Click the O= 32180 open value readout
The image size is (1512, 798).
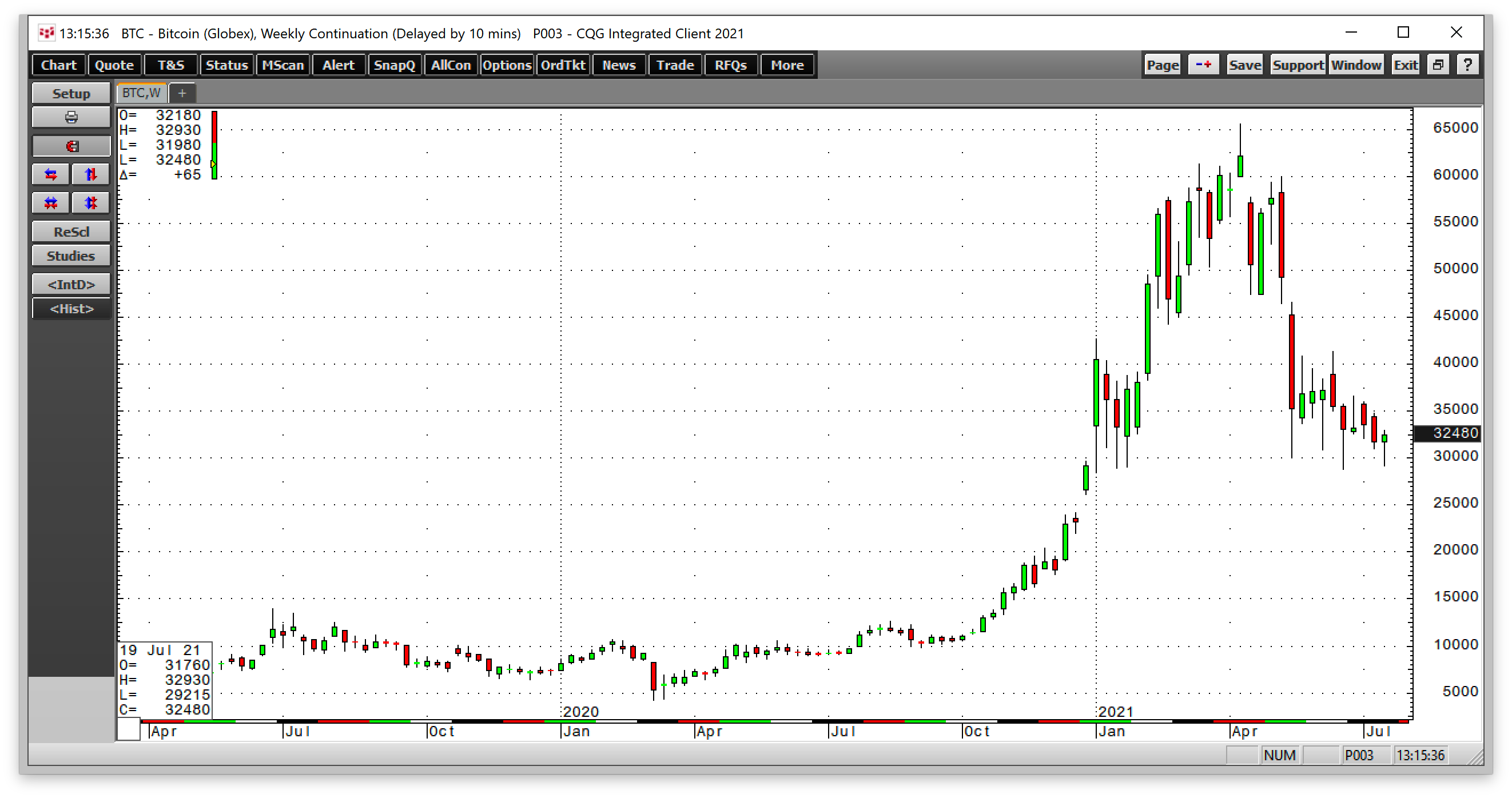pyautogui.click(x=160, y=115)
